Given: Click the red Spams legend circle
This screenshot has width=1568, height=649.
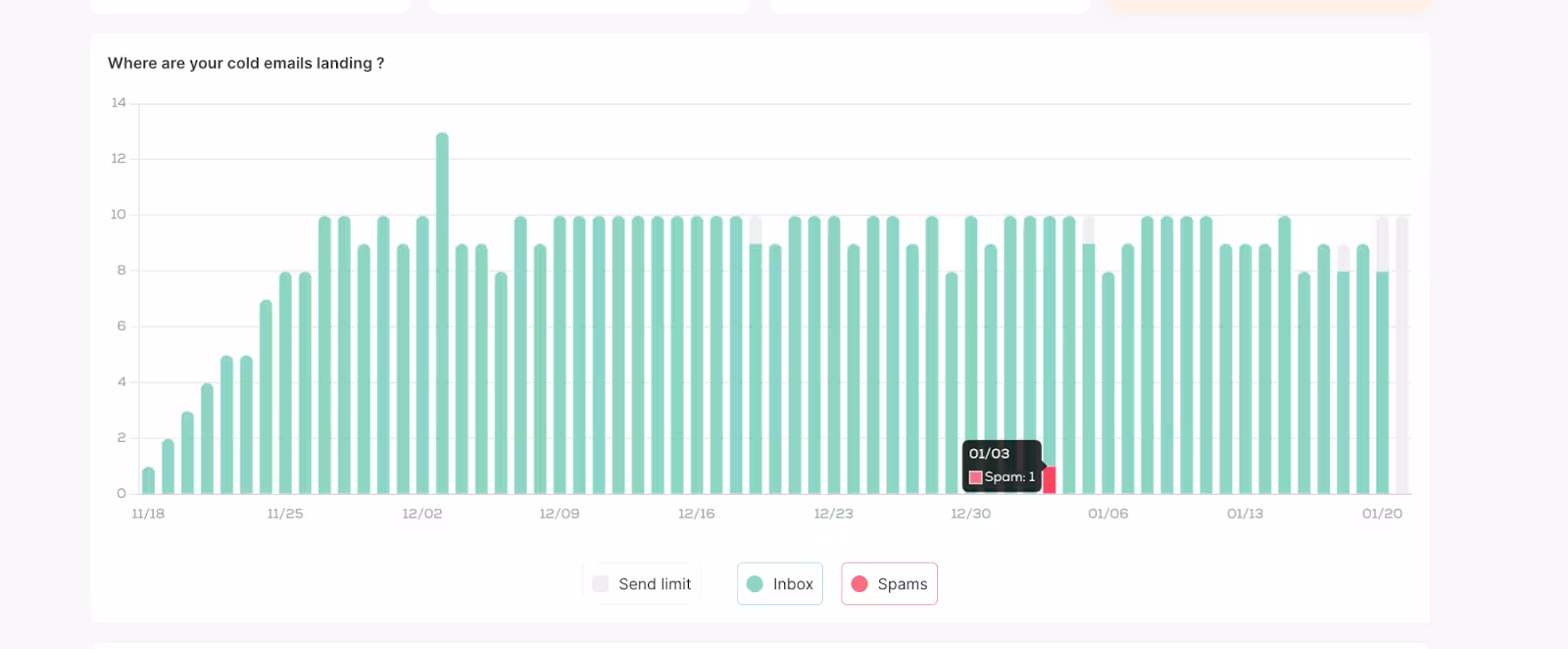Looking at the screenshot, I should point(859,584).
